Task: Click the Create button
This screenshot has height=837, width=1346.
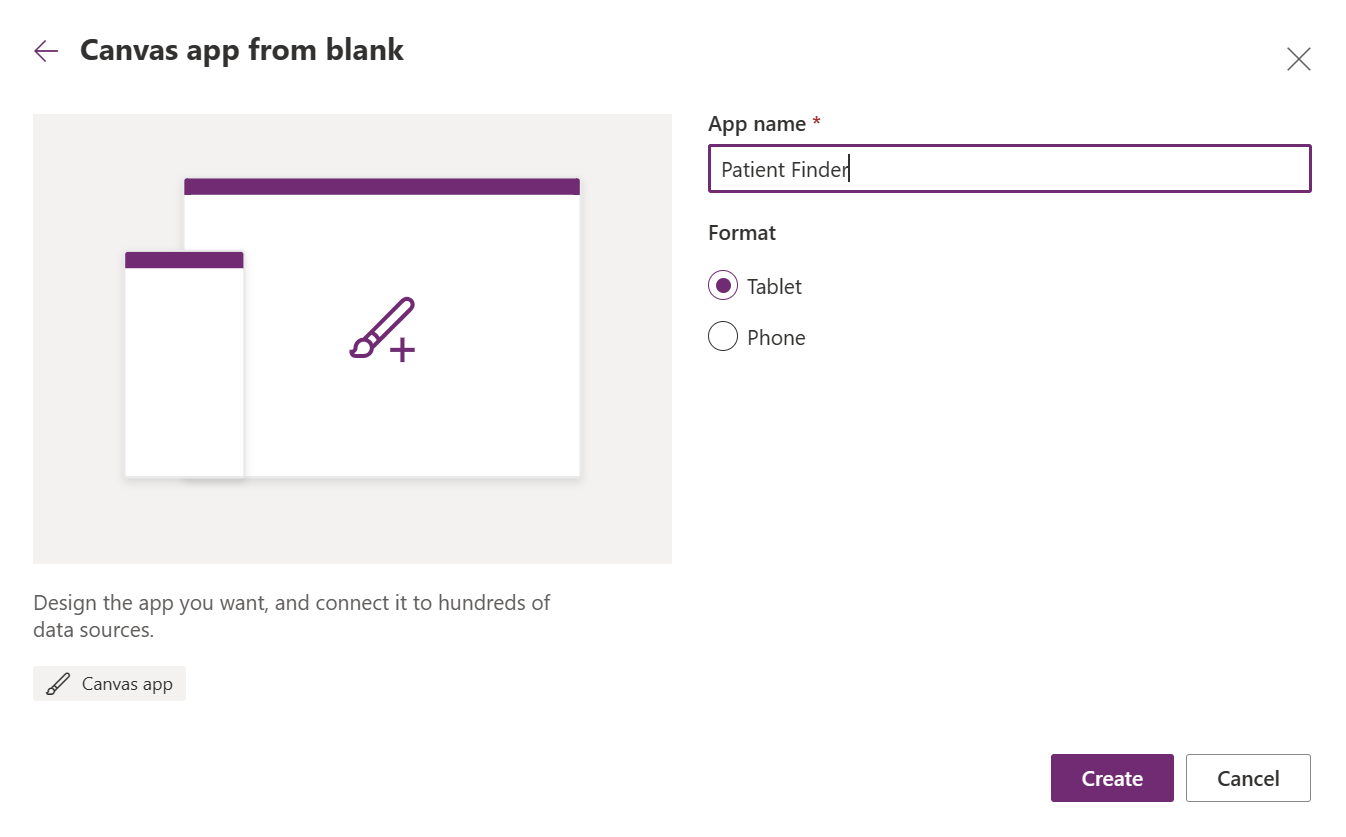Action: (x=1111, y=777)
